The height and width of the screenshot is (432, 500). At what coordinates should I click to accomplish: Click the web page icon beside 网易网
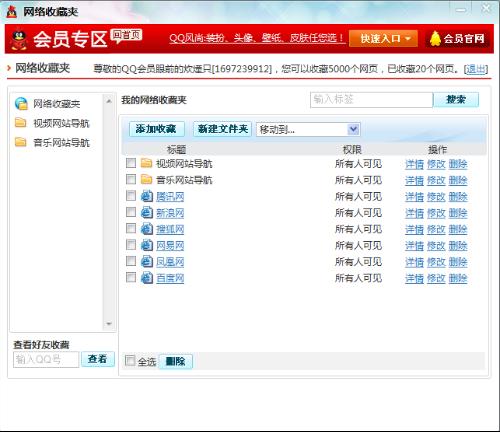pos(147,245)
